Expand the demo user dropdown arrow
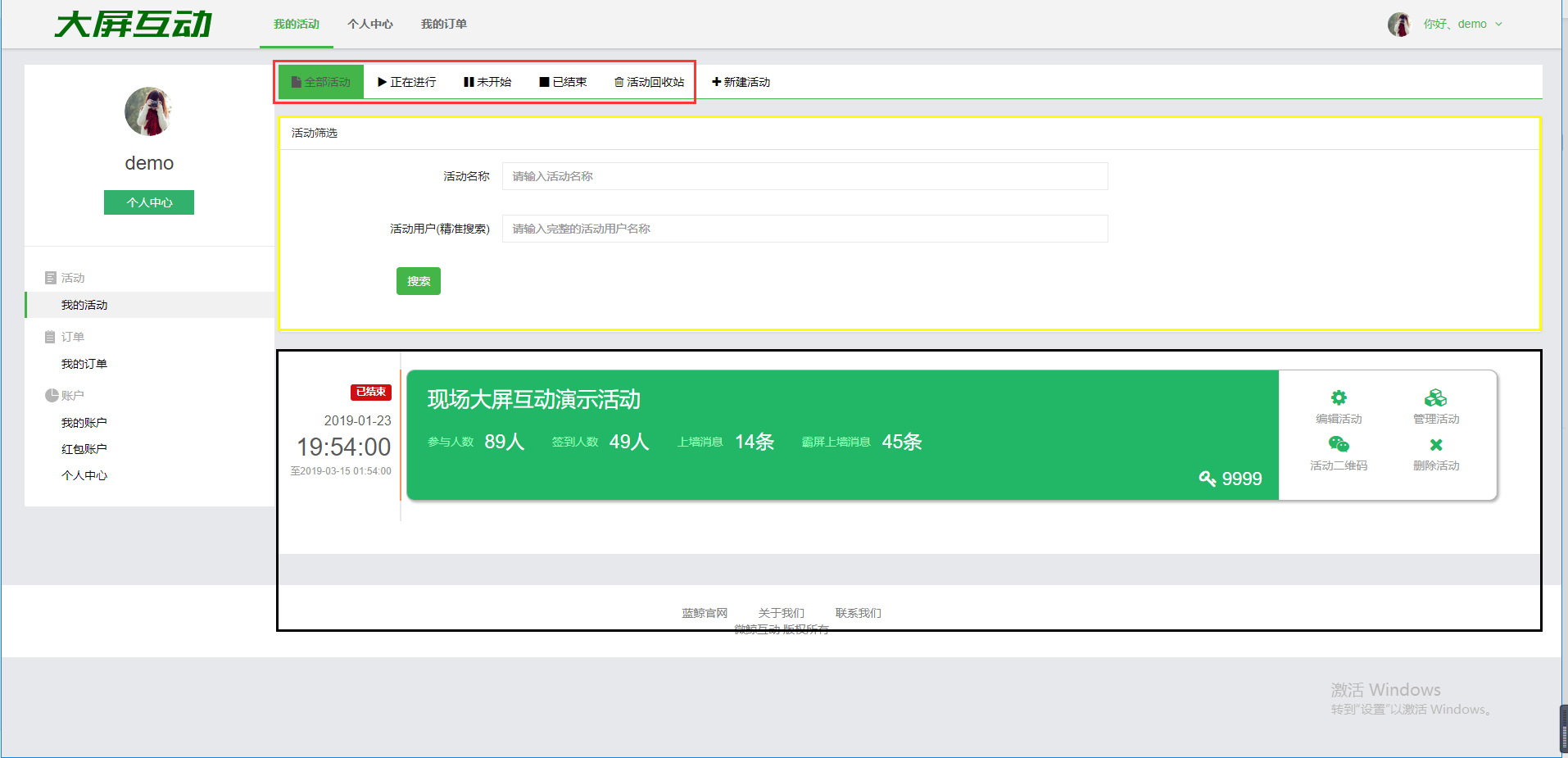 [1498, 25]
